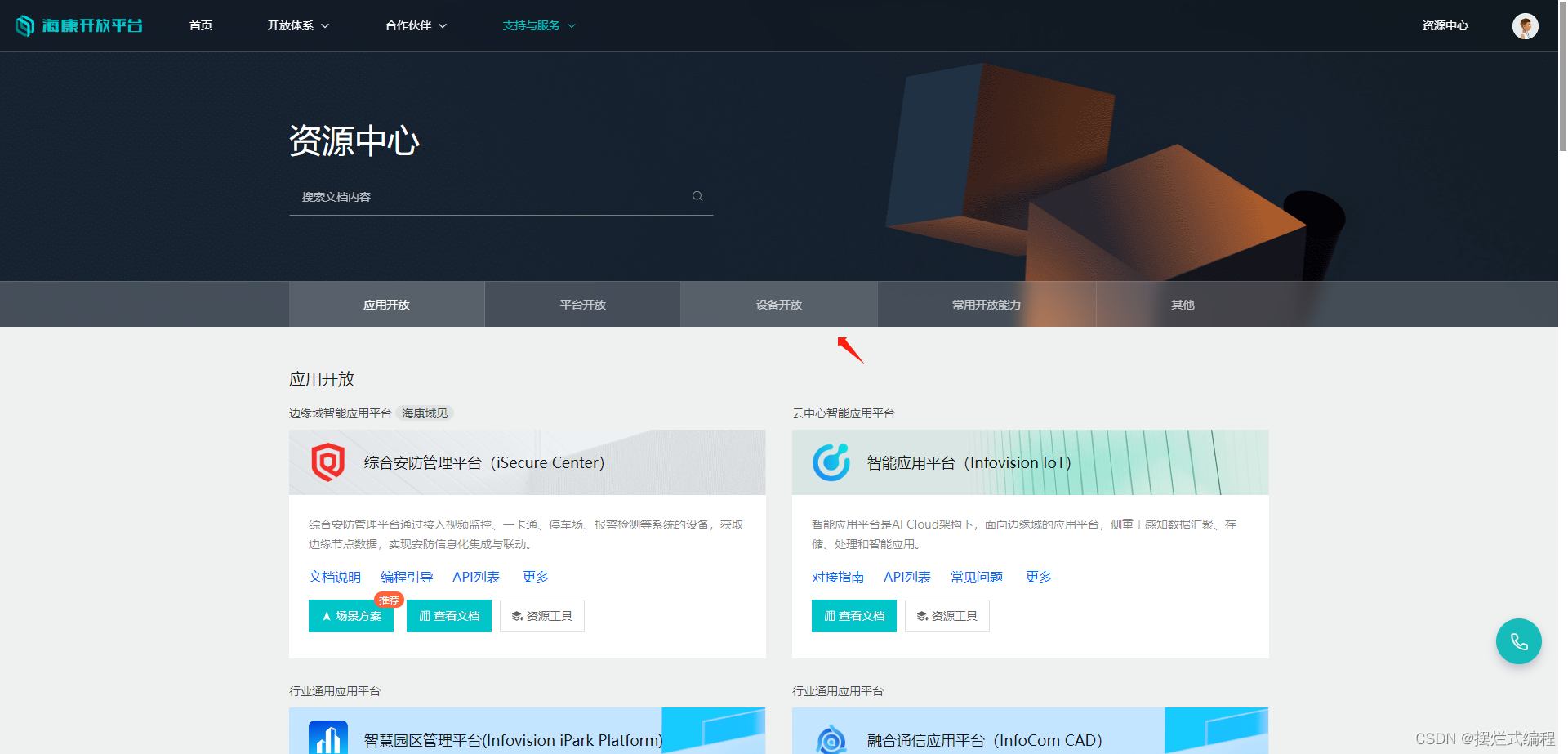Click 查看文档 button for Infovision IoT
Viewport: 1568px width, 754px height.
tap(854, 616)
